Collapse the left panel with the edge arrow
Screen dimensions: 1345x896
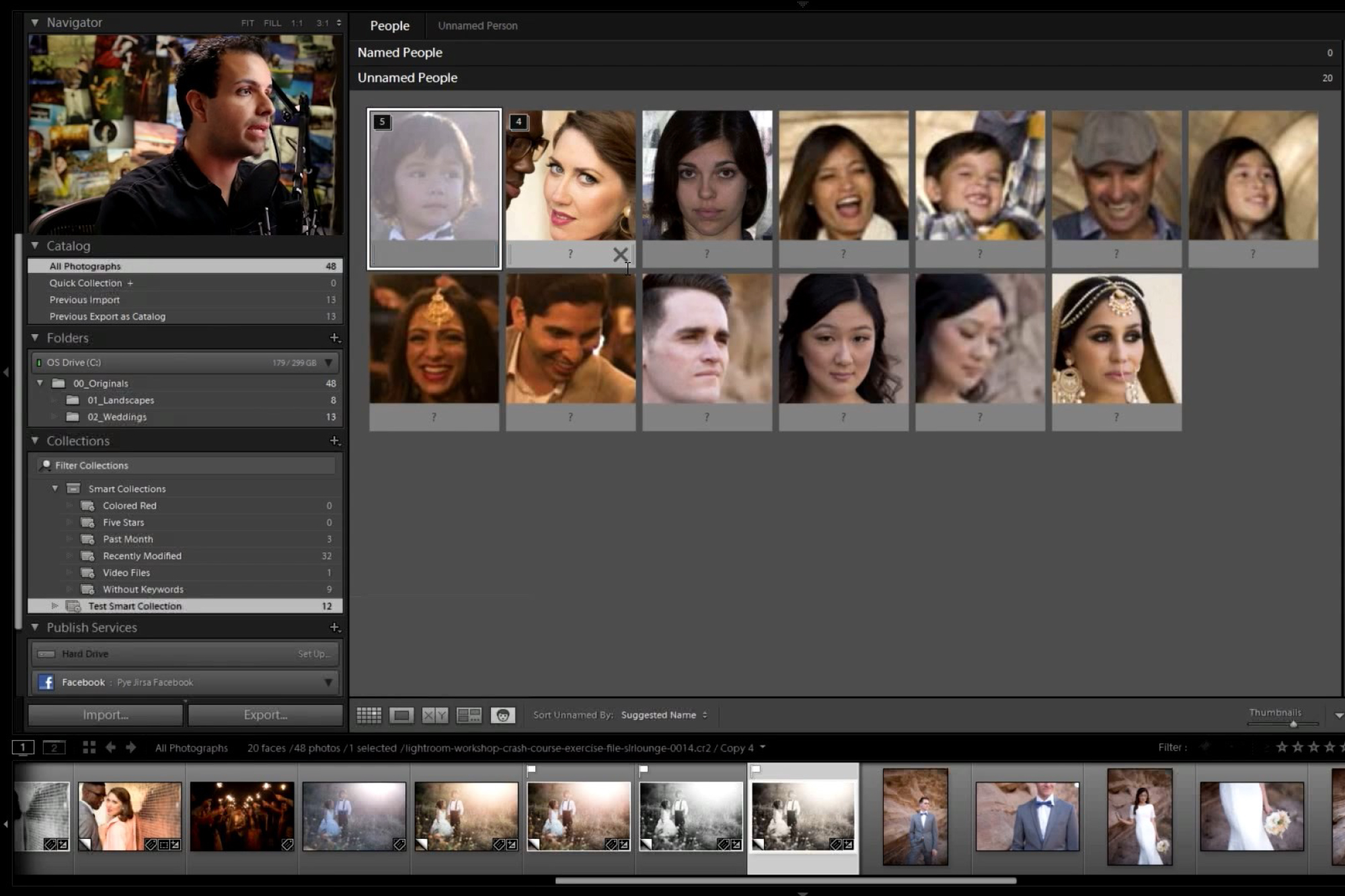click(5, 372)
